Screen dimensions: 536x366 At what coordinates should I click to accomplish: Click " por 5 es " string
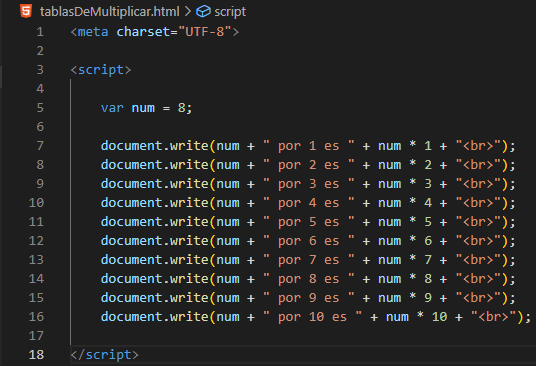click(x=309, y=222)
